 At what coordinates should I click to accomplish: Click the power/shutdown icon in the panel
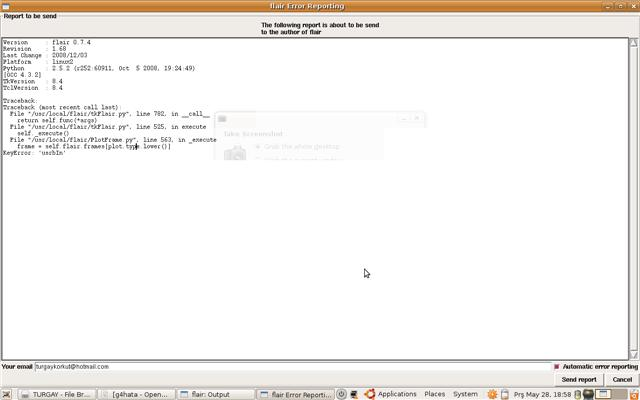(341, 394)
